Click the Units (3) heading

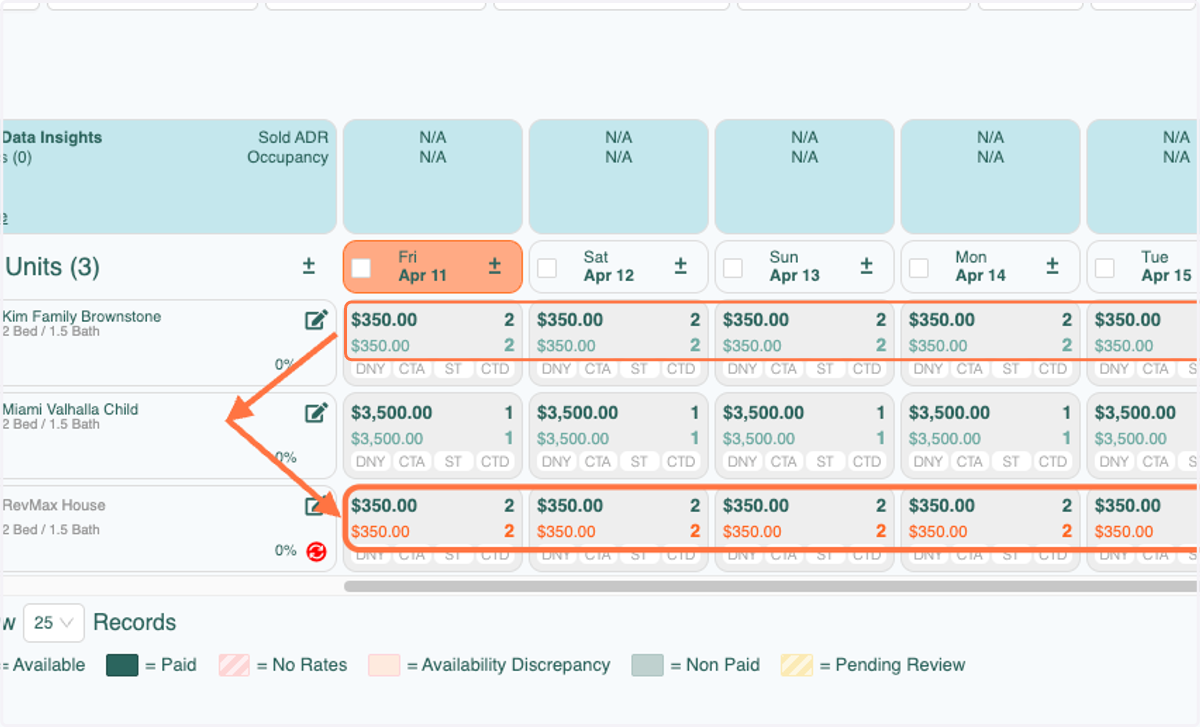52,267
